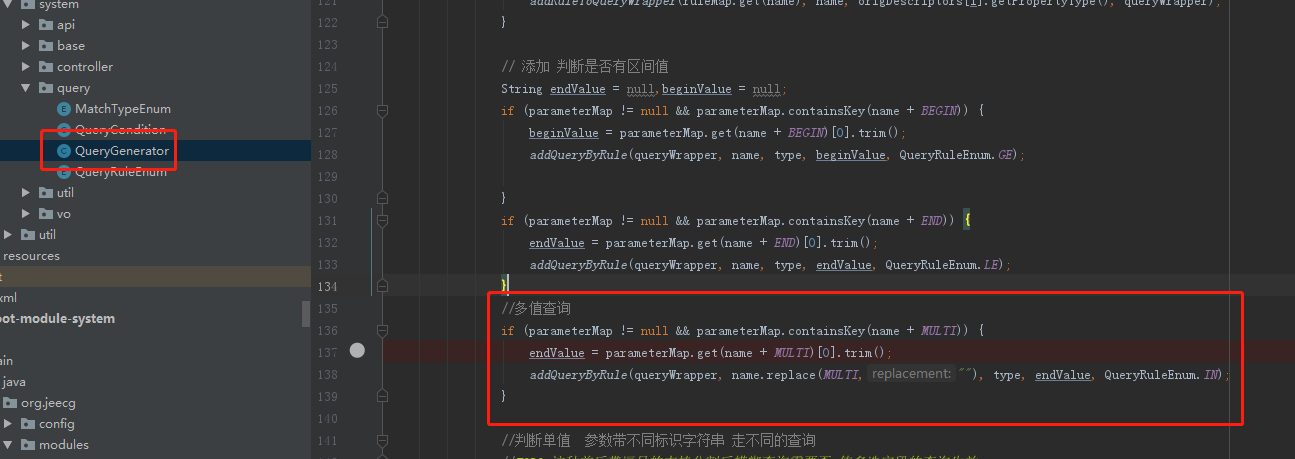
Task: Click the MatchTypeEnum enum icon
Action: (x=64, y=109)
